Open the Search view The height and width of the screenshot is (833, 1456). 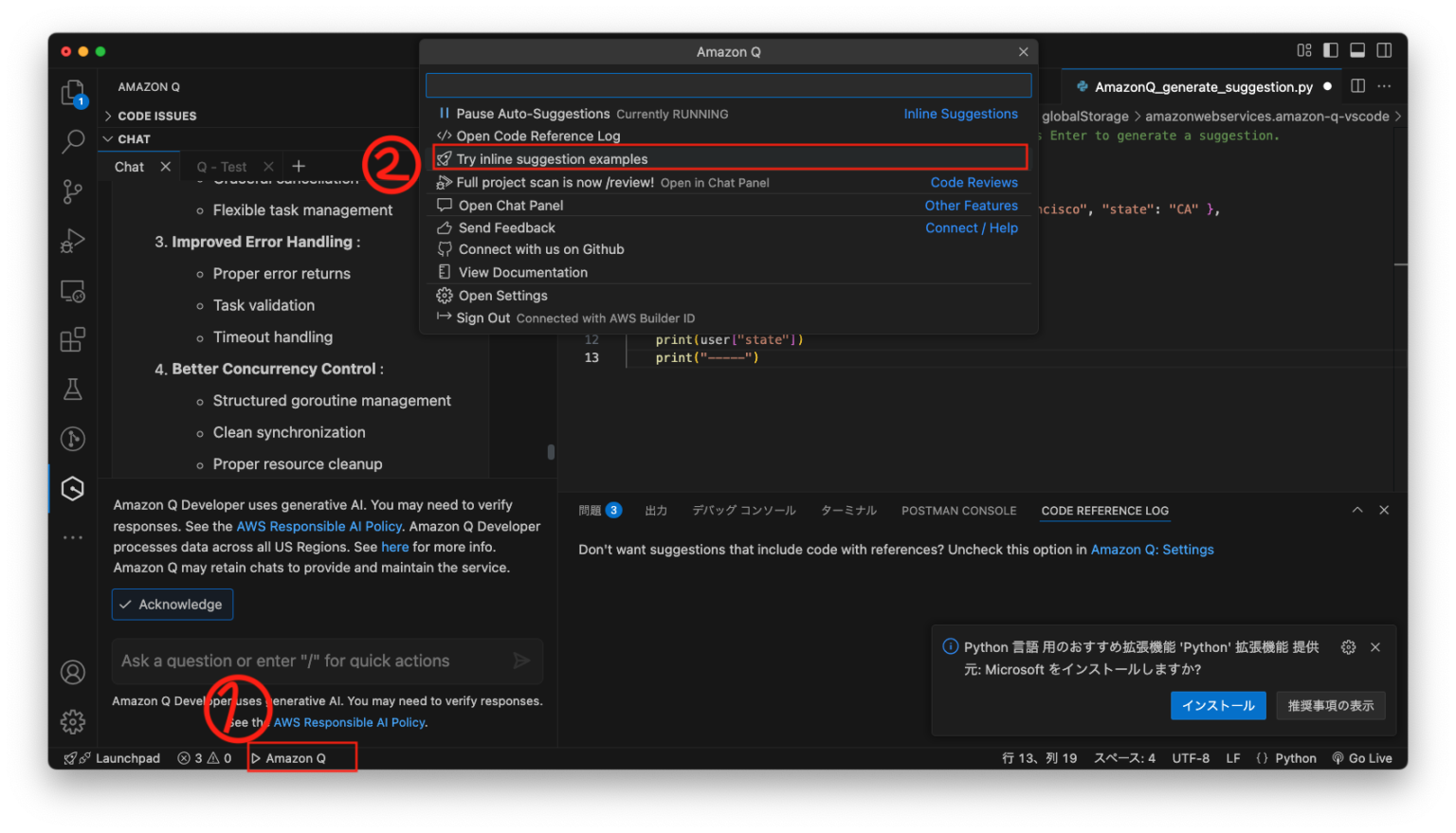click(x=72, y=141)
